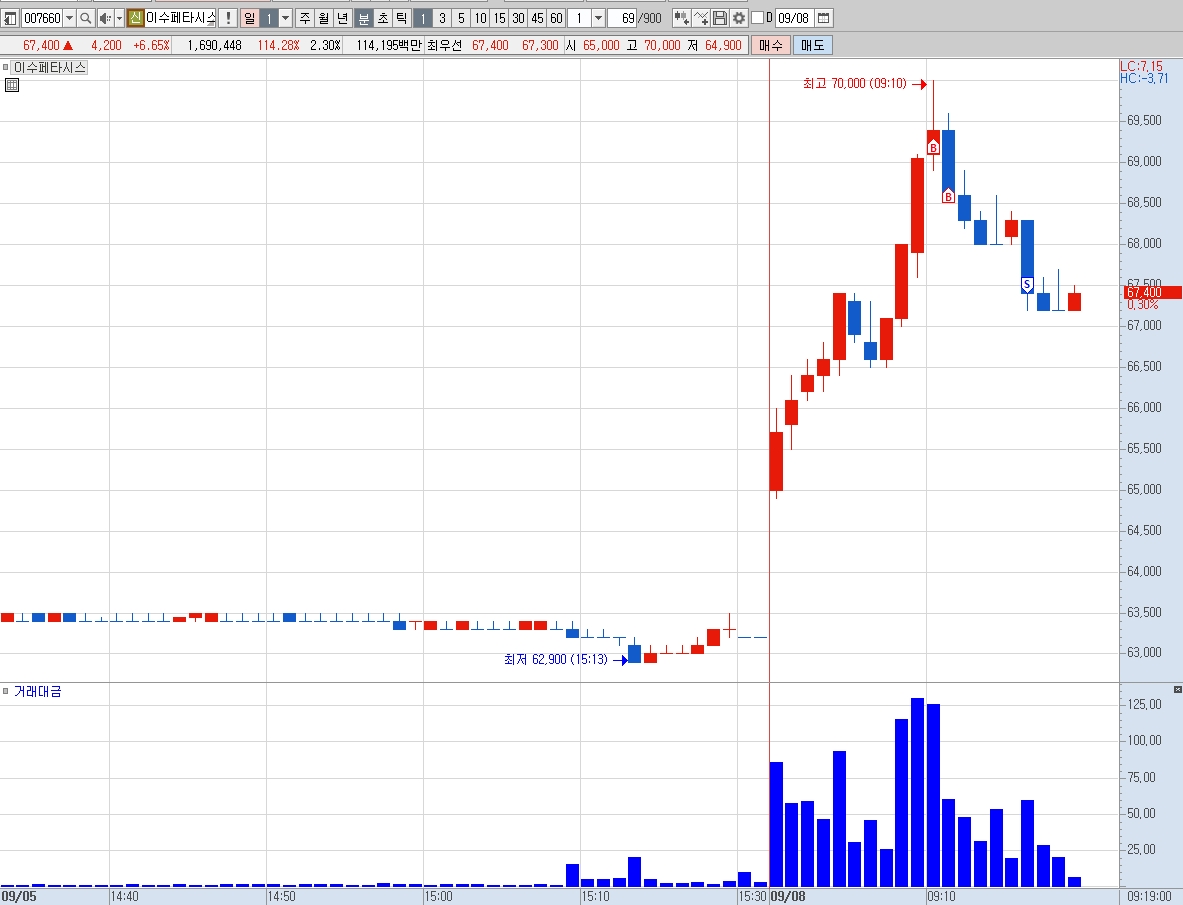Select the 60-minute interval tab

(x=556, y=18)
